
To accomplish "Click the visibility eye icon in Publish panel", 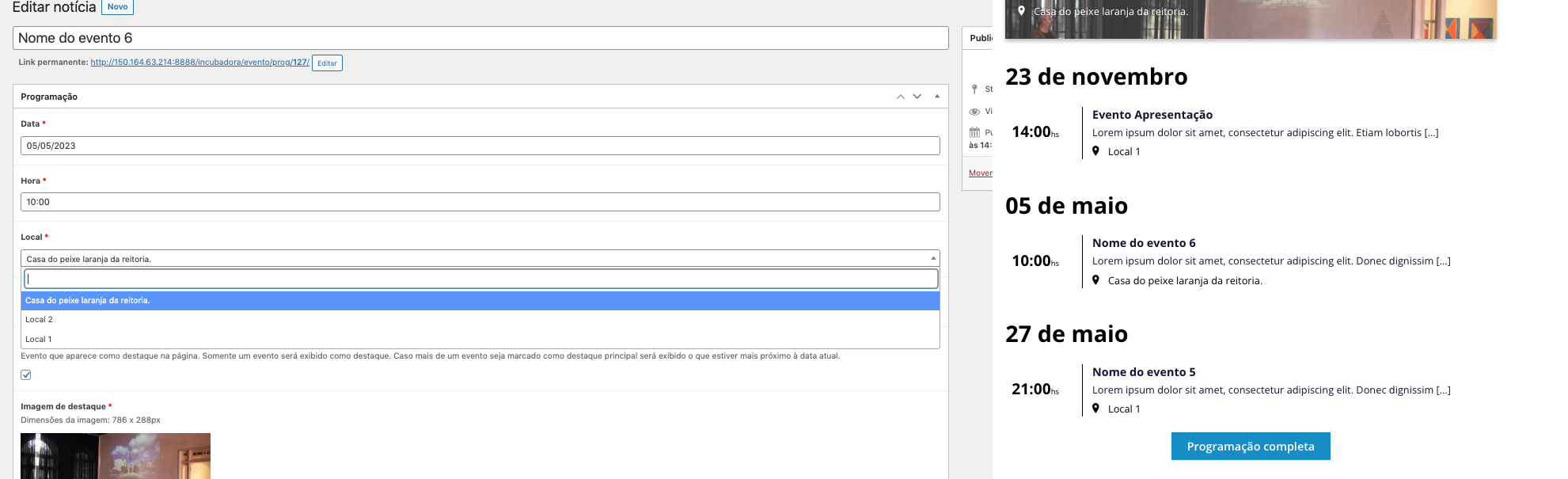I will [x=974, y=112].
